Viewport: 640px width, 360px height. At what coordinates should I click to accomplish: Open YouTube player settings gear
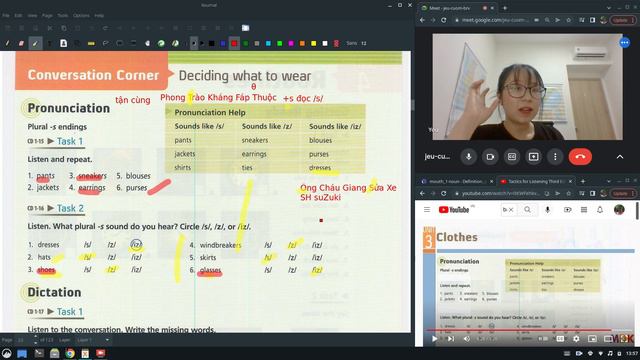point(576,338)
